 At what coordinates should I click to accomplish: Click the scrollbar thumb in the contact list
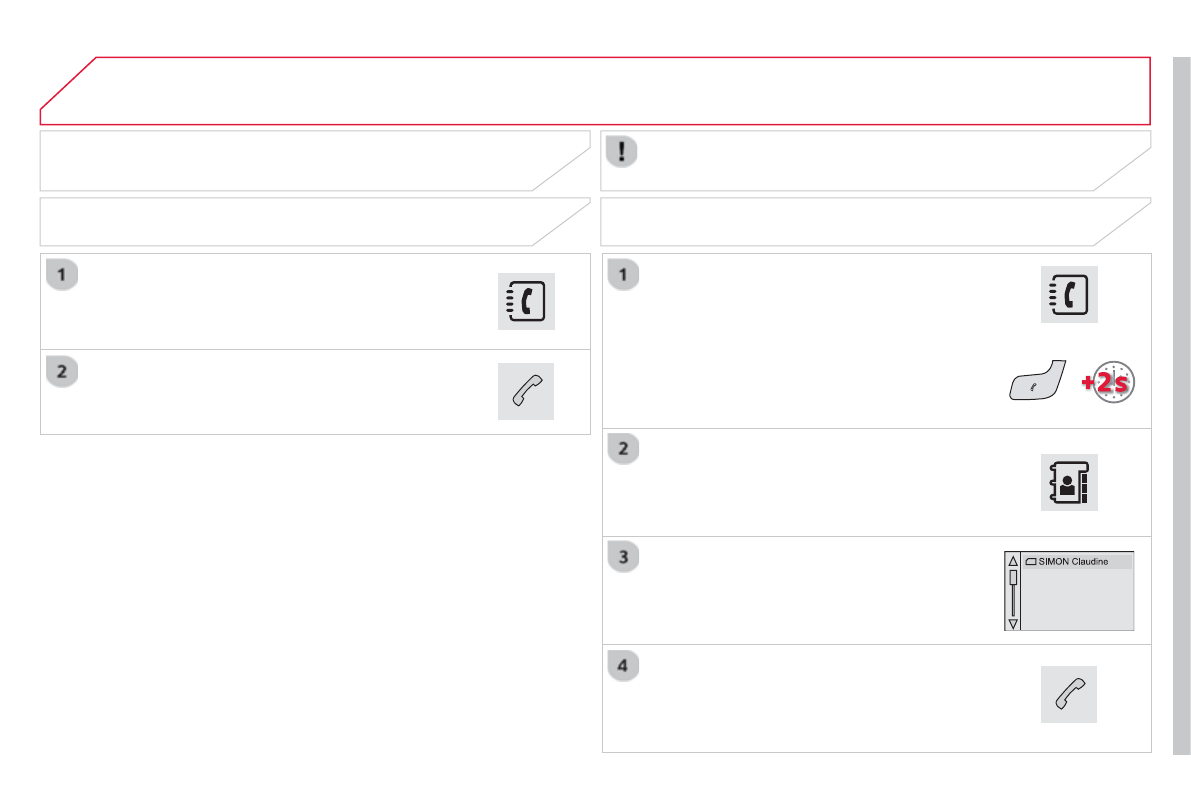[1013, 578]
